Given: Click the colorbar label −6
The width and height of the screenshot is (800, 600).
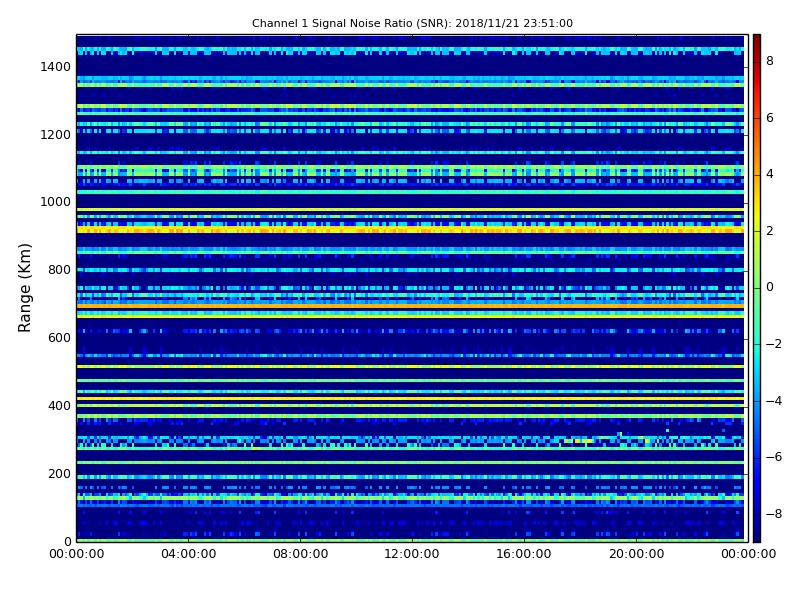Looking at the screenshot, I should [x=774, y=457].
